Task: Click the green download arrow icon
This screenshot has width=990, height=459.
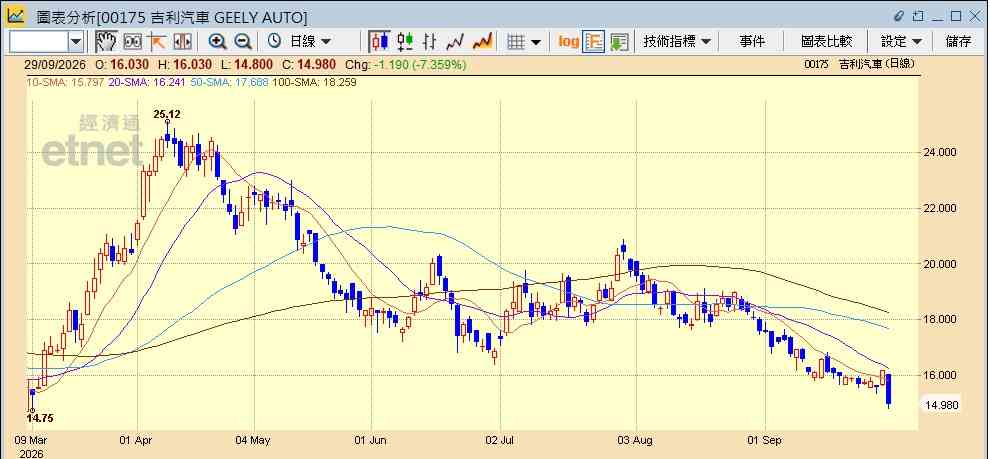Action: pyautogui.click(x=619, y=42)
